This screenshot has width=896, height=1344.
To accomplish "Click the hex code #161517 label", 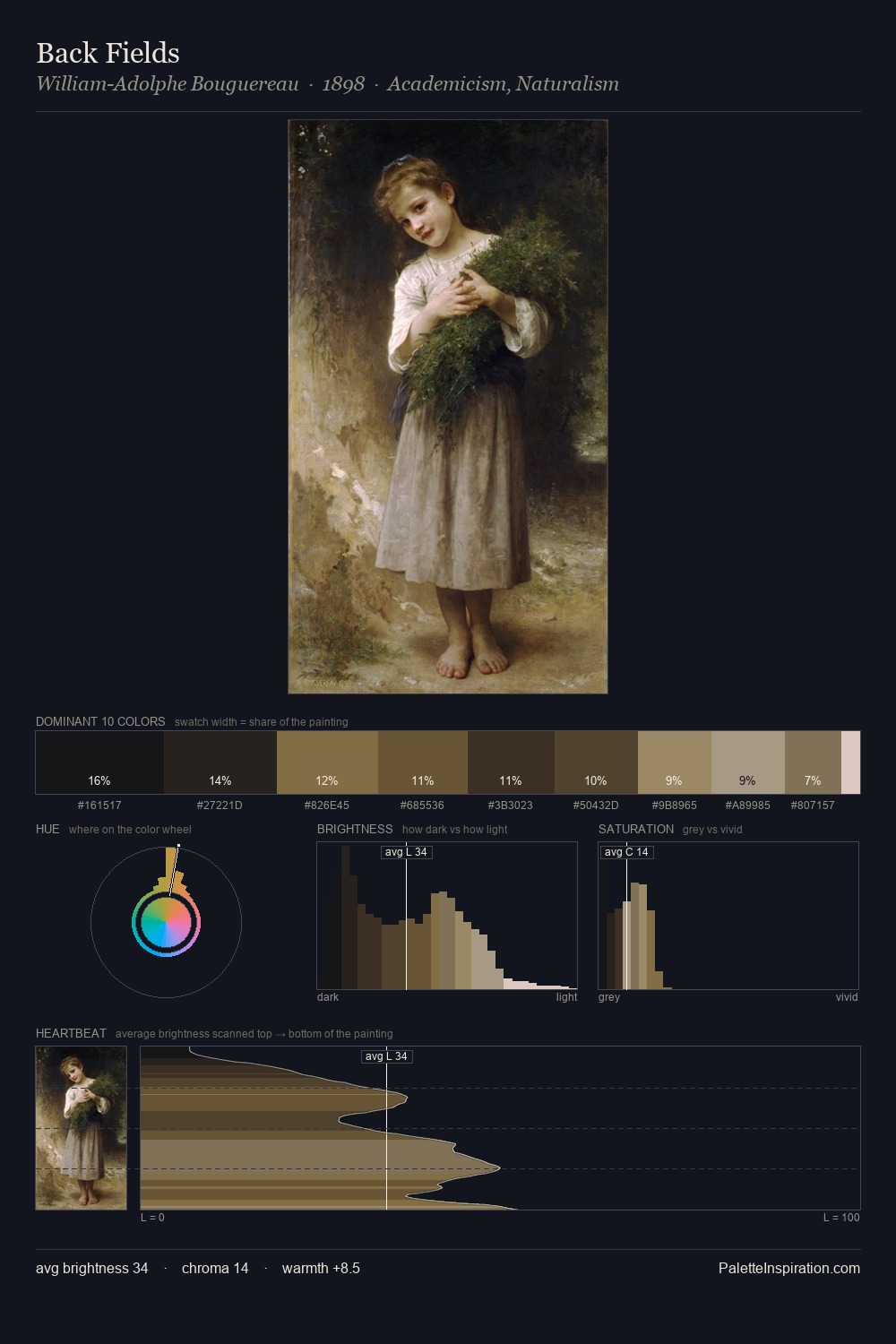I will (x=99, y=805).
